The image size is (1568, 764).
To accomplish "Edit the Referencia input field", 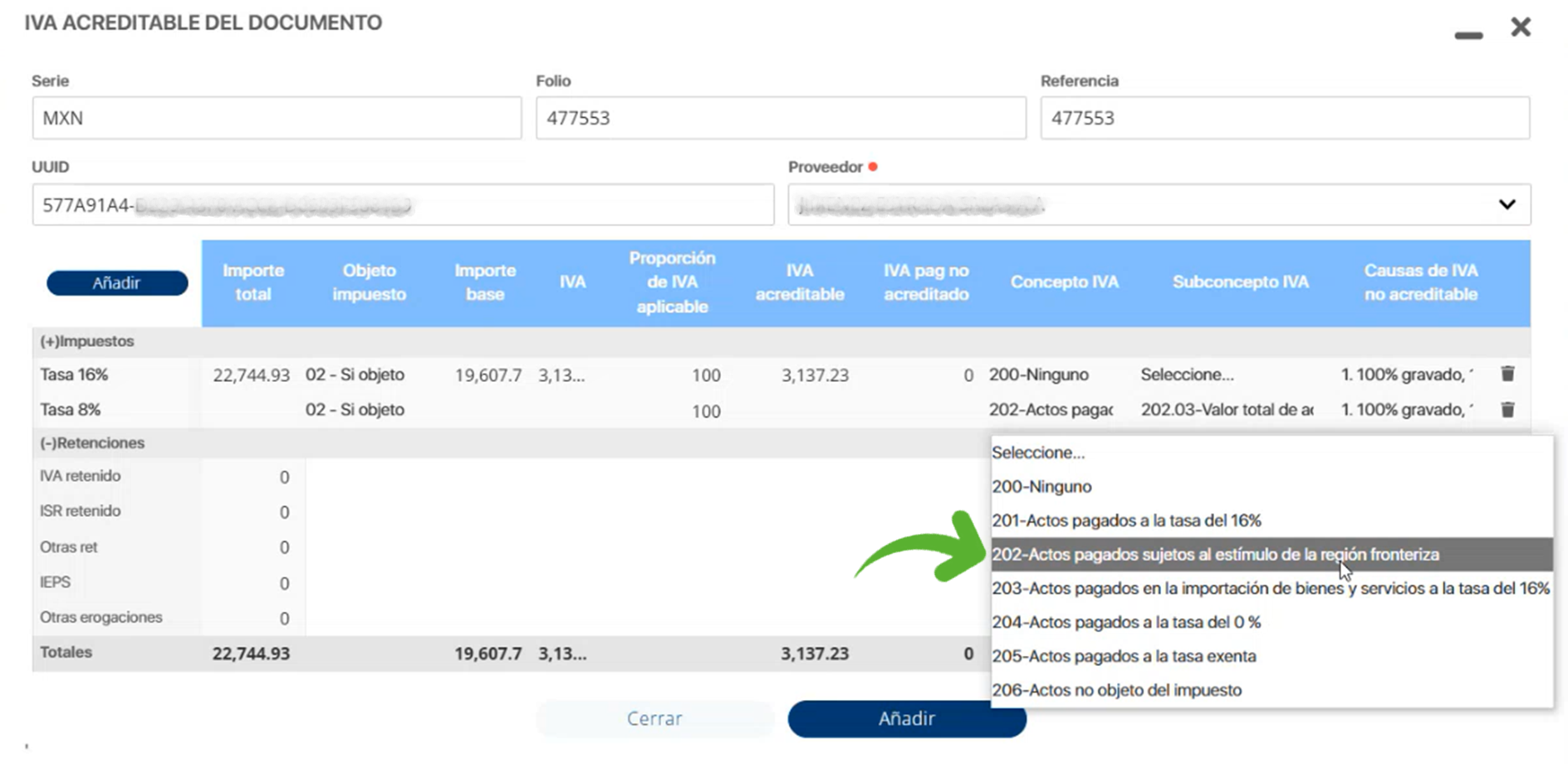I will [x=1284, y=118].
